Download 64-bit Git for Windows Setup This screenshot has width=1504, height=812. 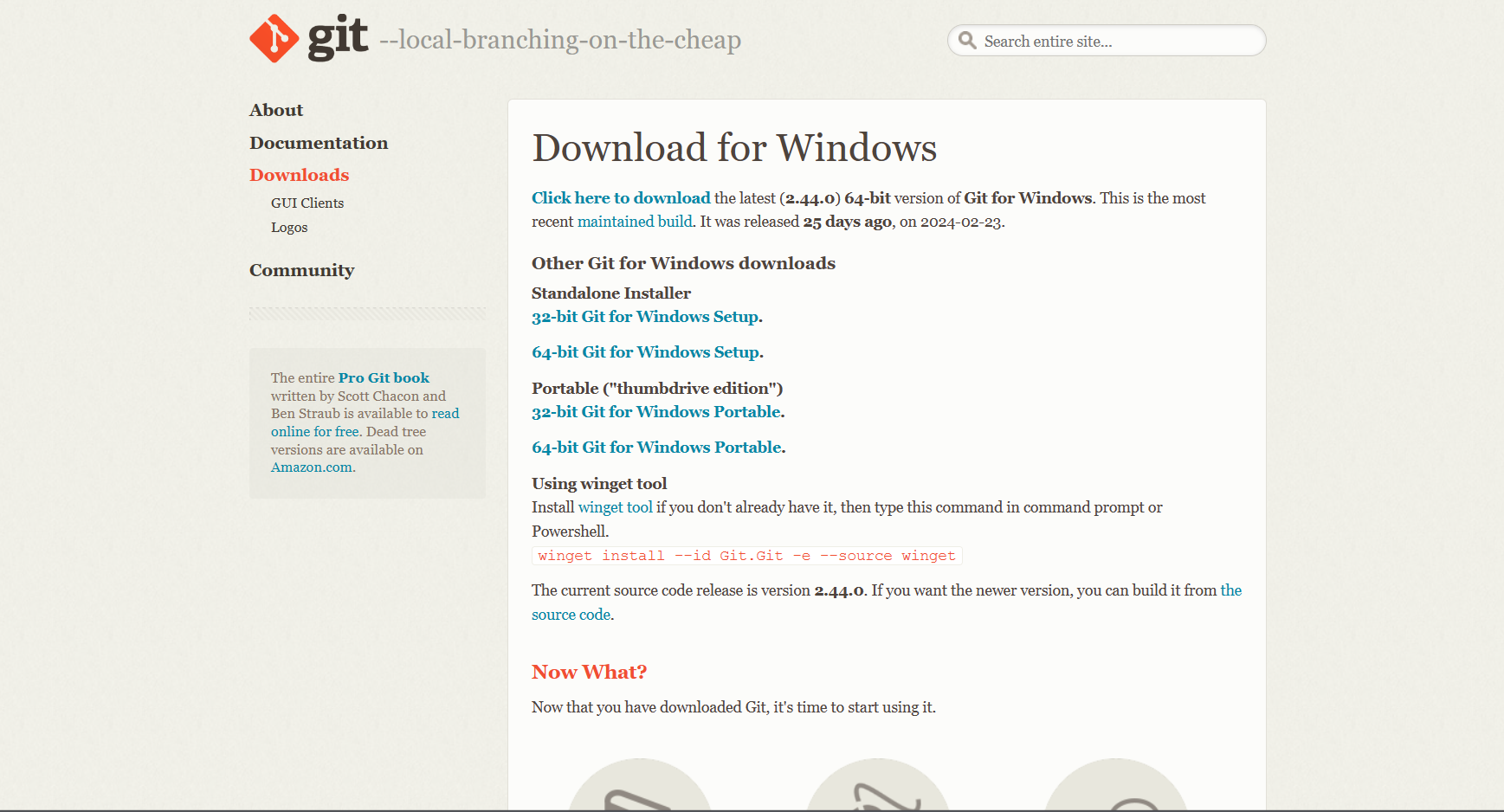point(646,352)
